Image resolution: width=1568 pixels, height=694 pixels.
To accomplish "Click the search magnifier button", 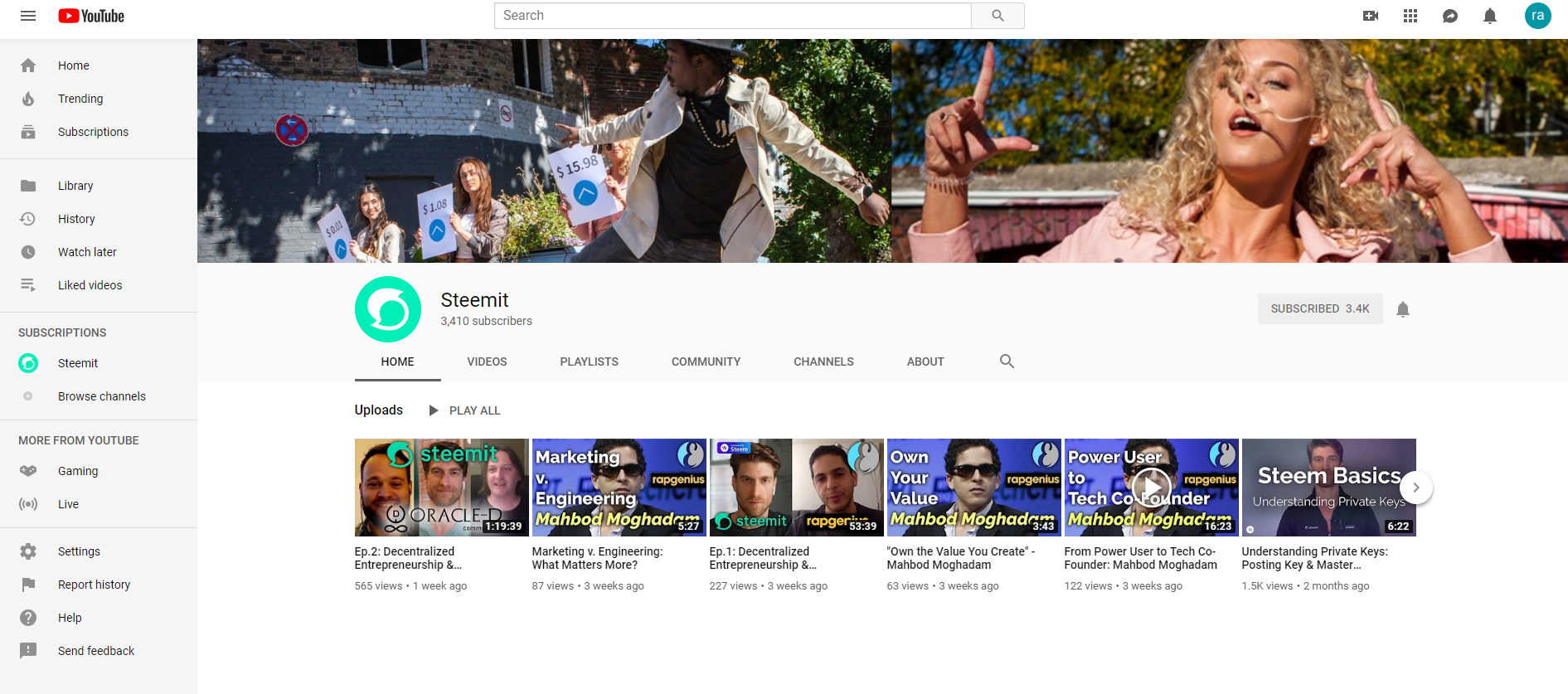I will [998, 16].
